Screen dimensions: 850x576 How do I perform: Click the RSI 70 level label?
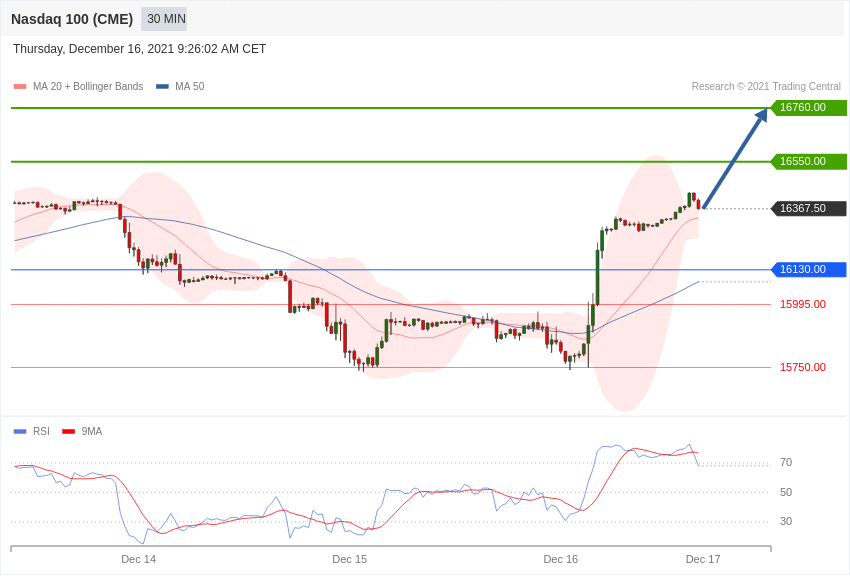click(x=786, y=462)
